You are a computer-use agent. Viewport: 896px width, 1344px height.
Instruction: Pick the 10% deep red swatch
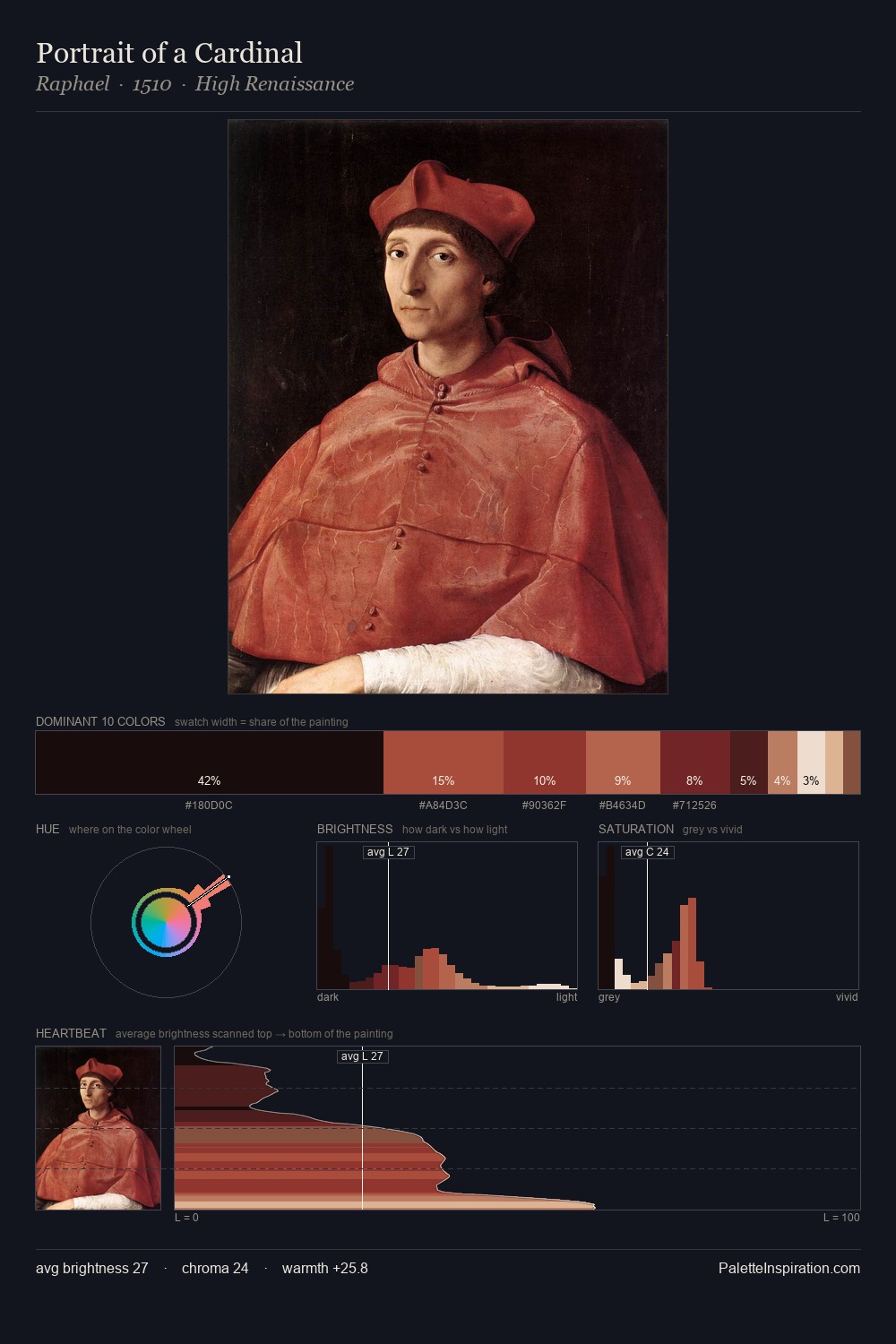[545, 762]
